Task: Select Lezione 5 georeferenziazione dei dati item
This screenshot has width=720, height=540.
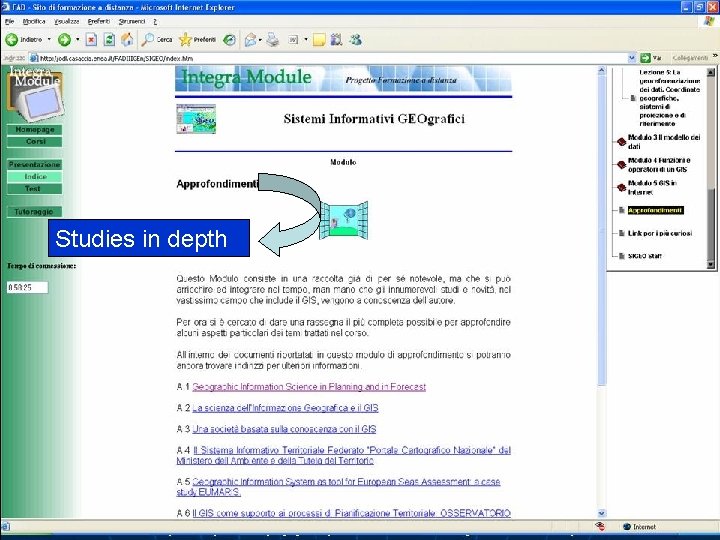Action: point(669,98)
